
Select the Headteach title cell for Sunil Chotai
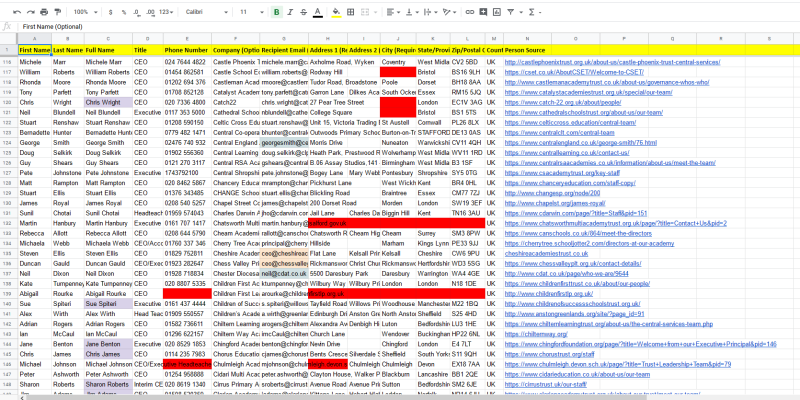(x=148, y=213)
